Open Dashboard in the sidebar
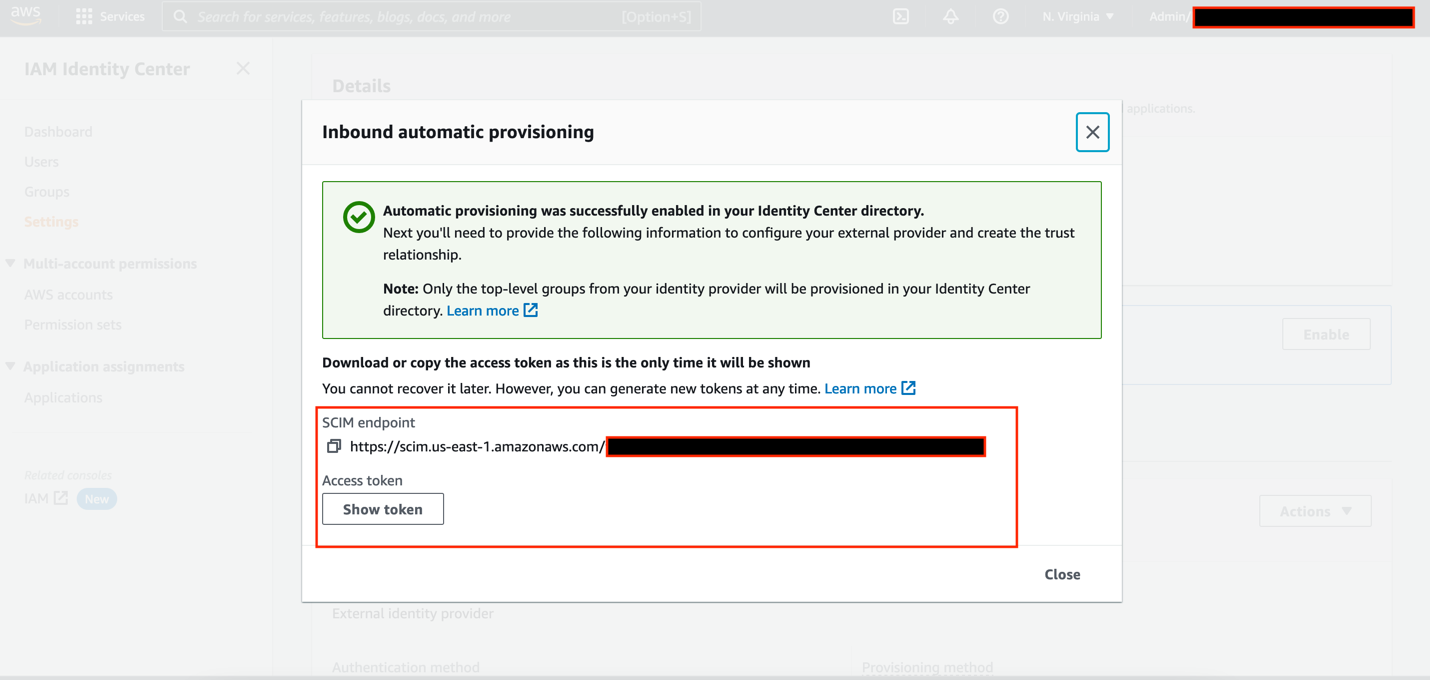 point(58,132)
